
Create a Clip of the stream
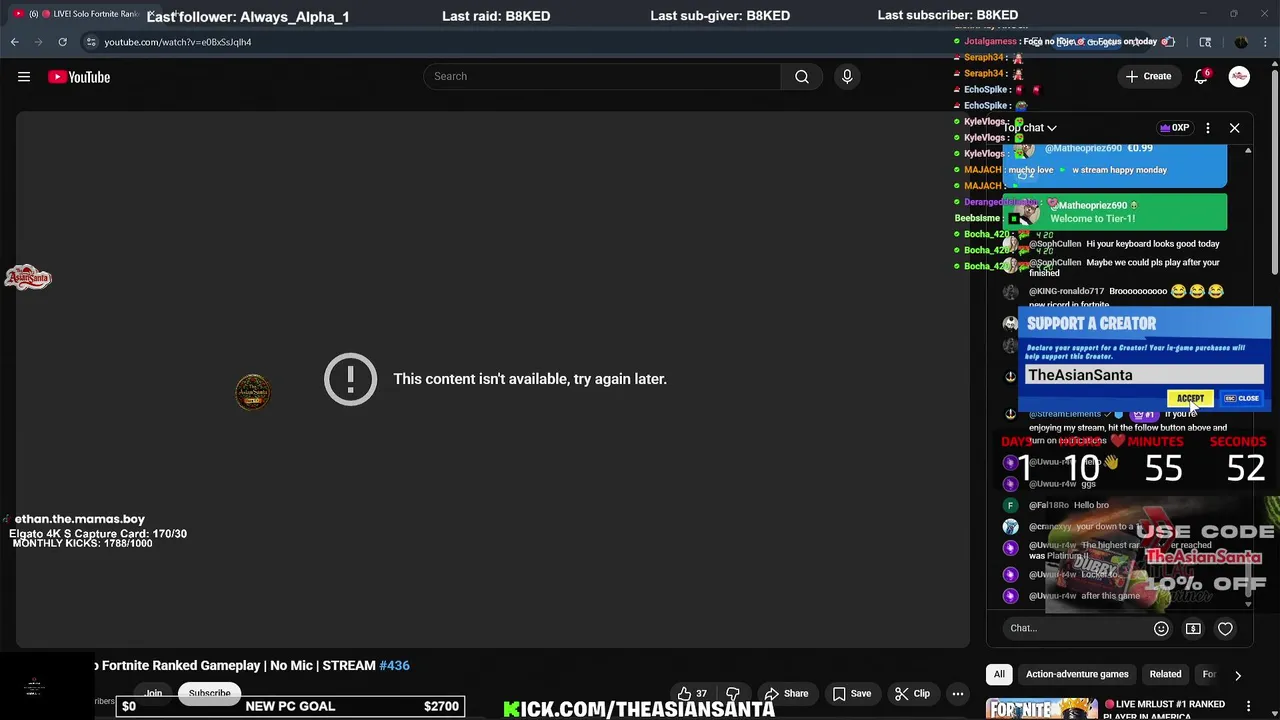point(912,693)
